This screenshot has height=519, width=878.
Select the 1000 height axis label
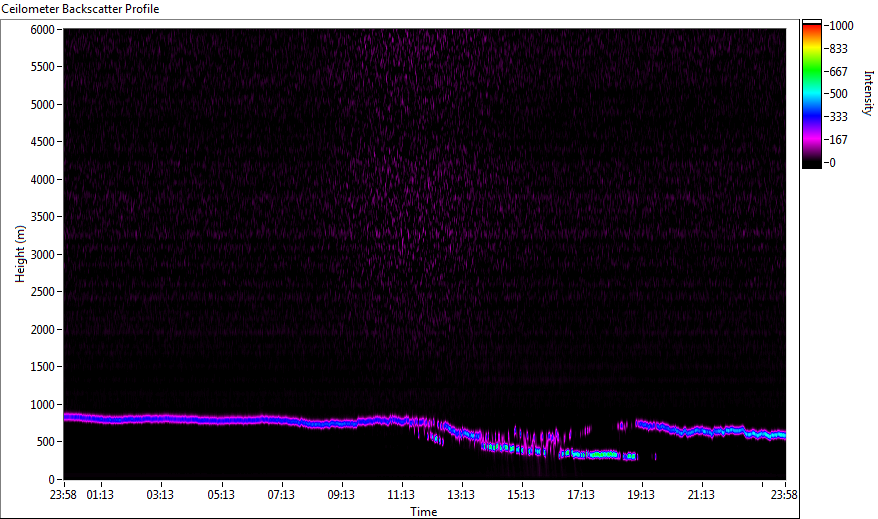pos(43,405)
